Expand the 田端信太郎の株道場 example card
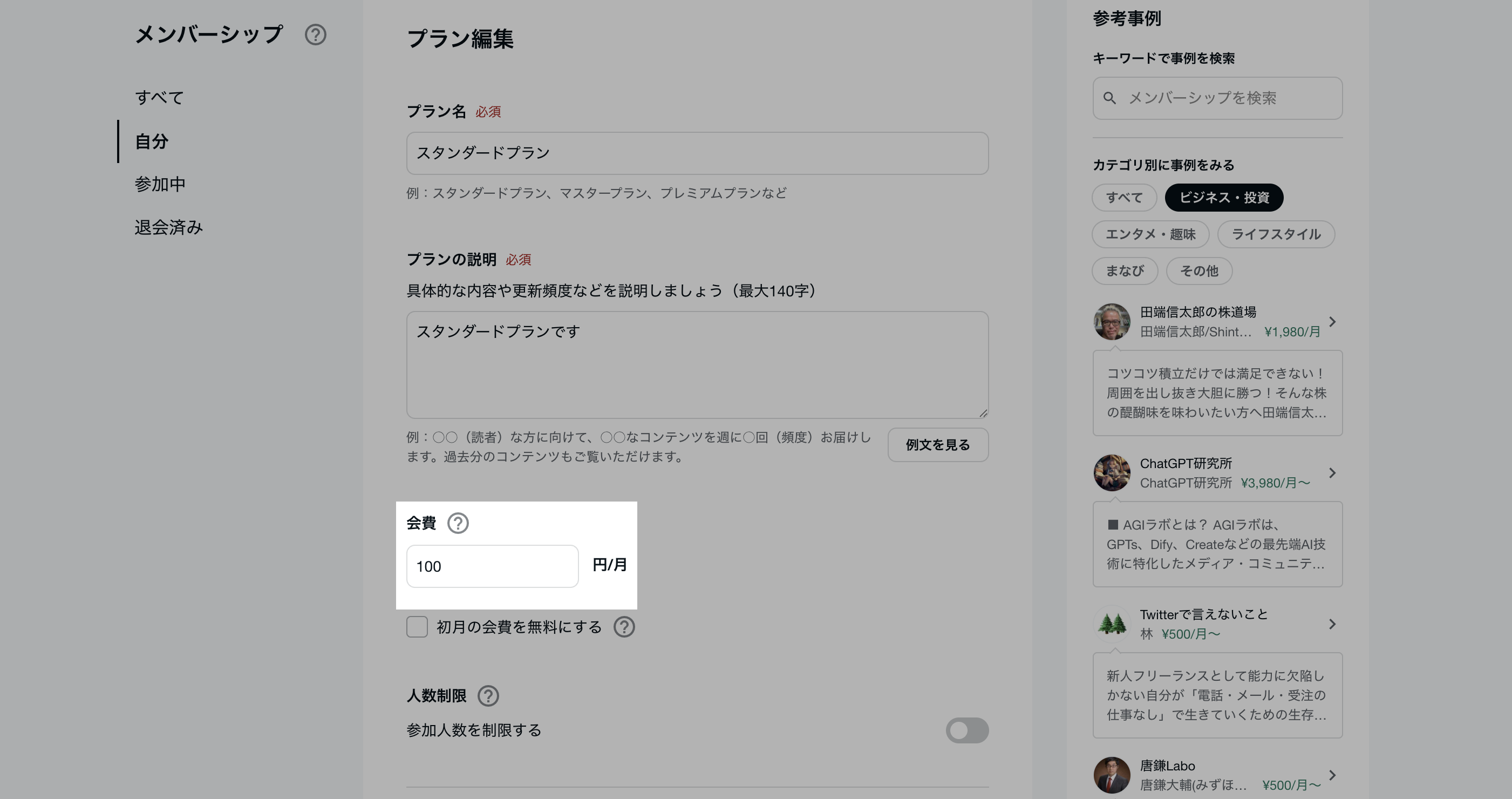The height and width of the screenshot is (799, 1512). 1332,322
